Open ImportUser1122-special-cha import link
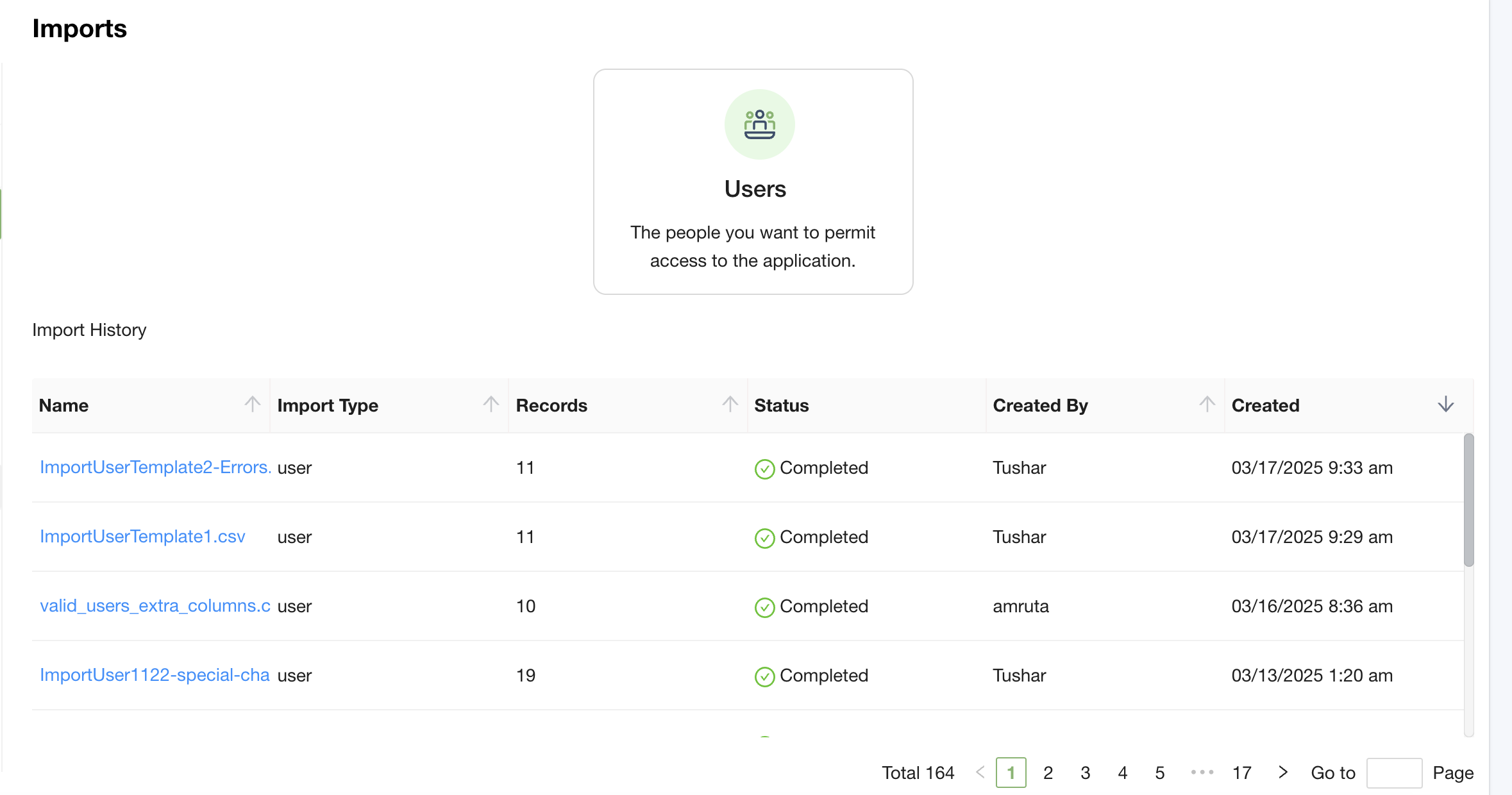Image resolution: width=1512 pixels, height=795 pixels. click(x=155, y=675)
